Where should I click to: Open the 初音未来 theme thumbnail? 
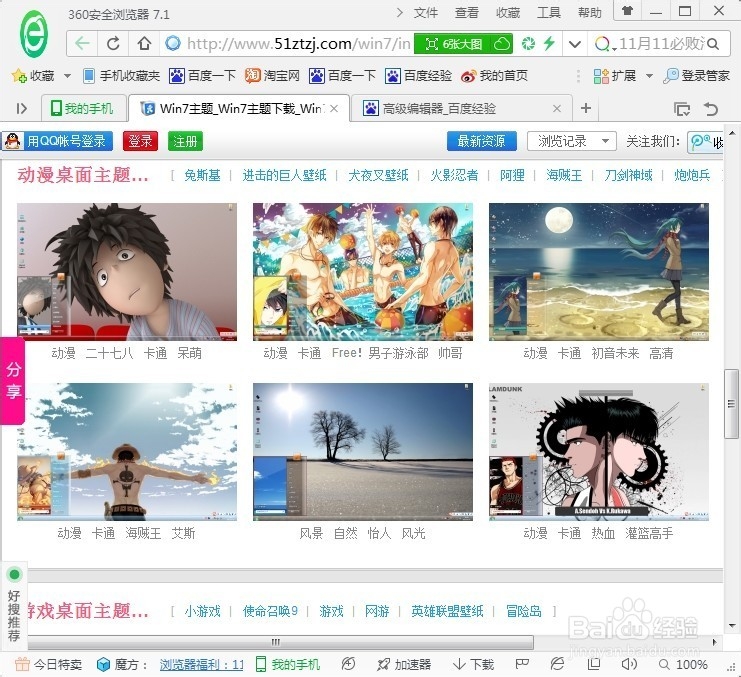(599, 272)
